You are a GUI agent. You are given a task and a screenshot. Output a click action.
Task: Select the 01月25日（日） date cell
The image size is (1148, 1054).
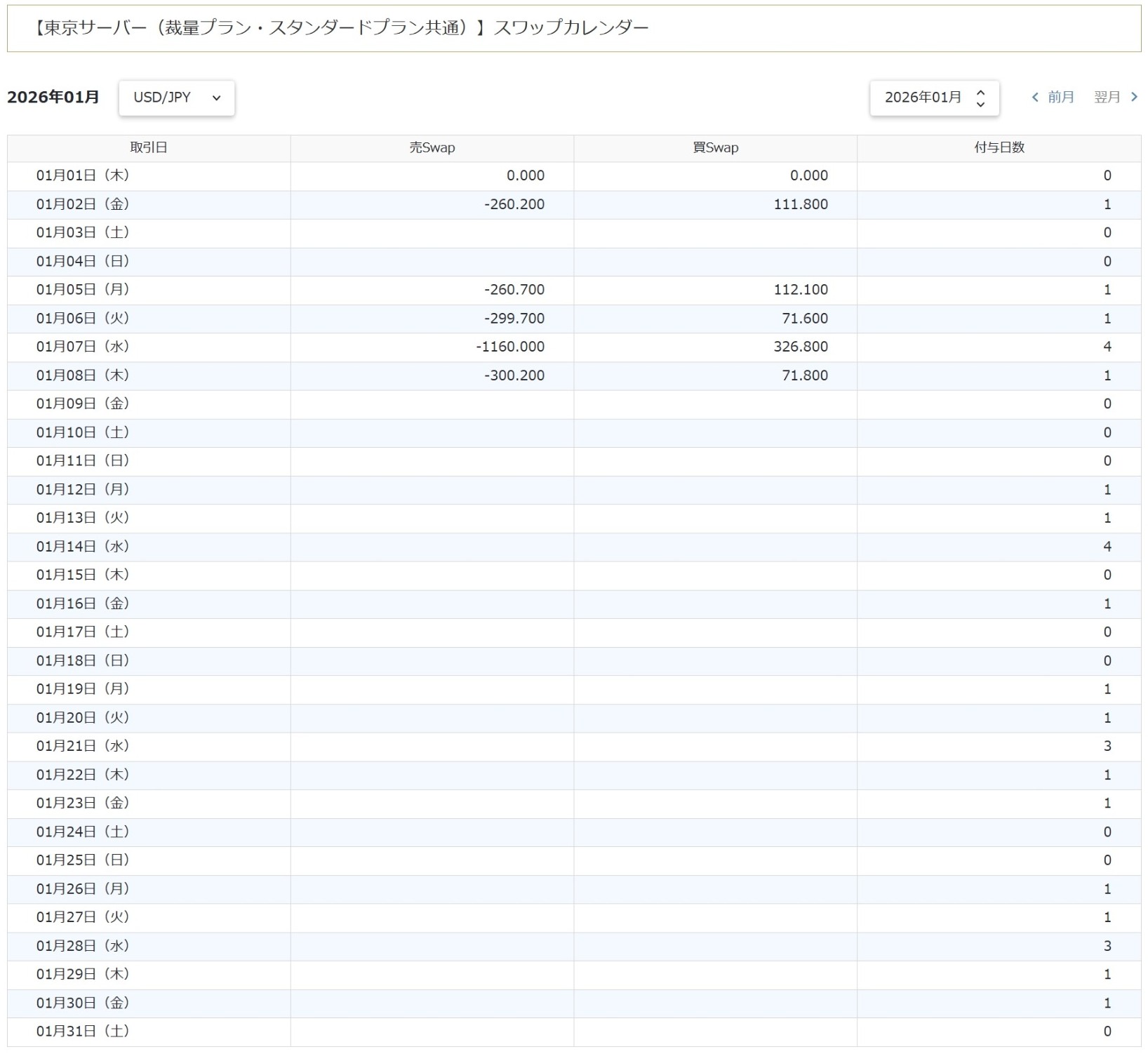(149, 860)
